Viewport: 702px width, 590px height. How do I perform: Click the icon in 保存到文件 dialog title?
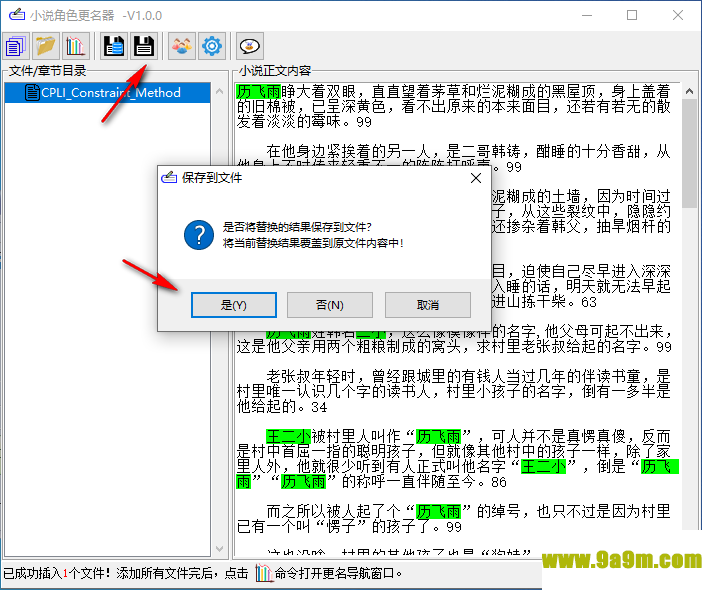[x=169, y=178]
